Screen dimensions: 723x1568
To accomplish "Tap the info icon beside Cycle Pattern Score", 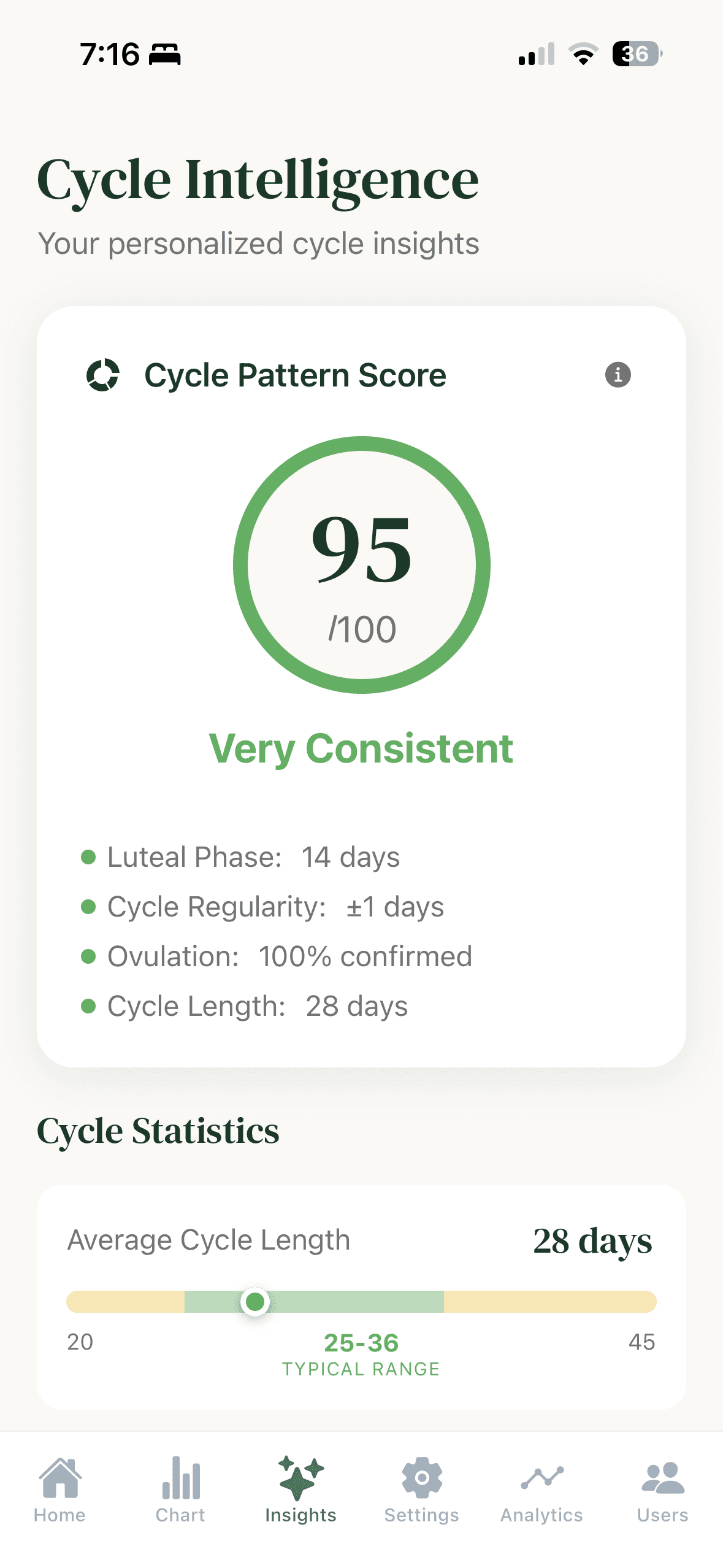I will pos(618,375).
